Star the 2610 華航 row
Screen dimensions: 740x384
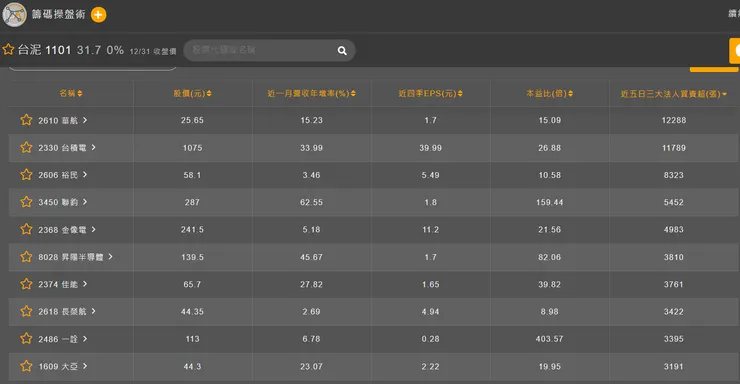[x=26, y=120]
